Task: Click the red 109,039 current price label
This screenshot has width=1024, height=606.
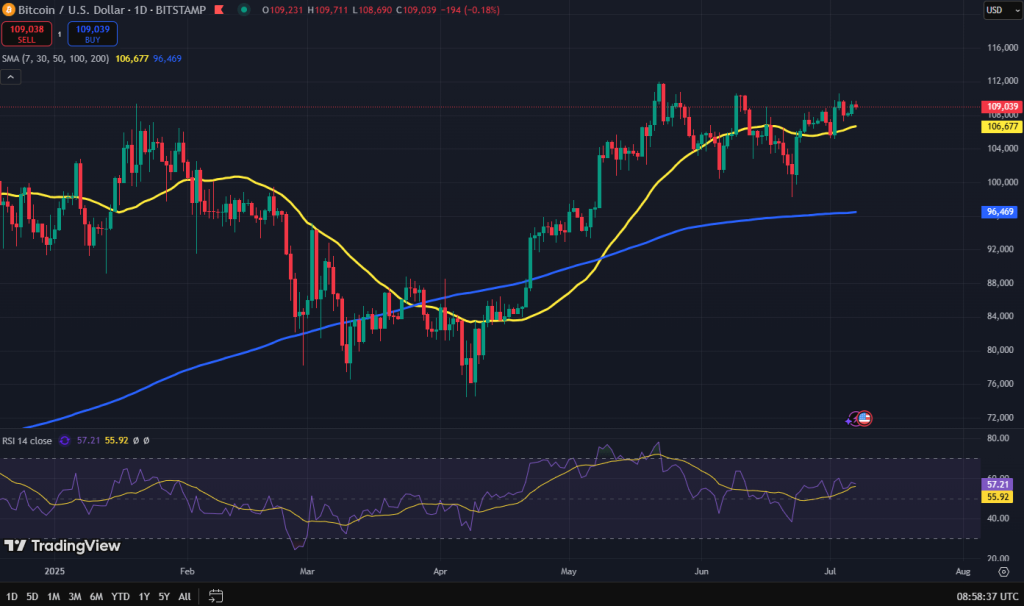Action: 1002,106
